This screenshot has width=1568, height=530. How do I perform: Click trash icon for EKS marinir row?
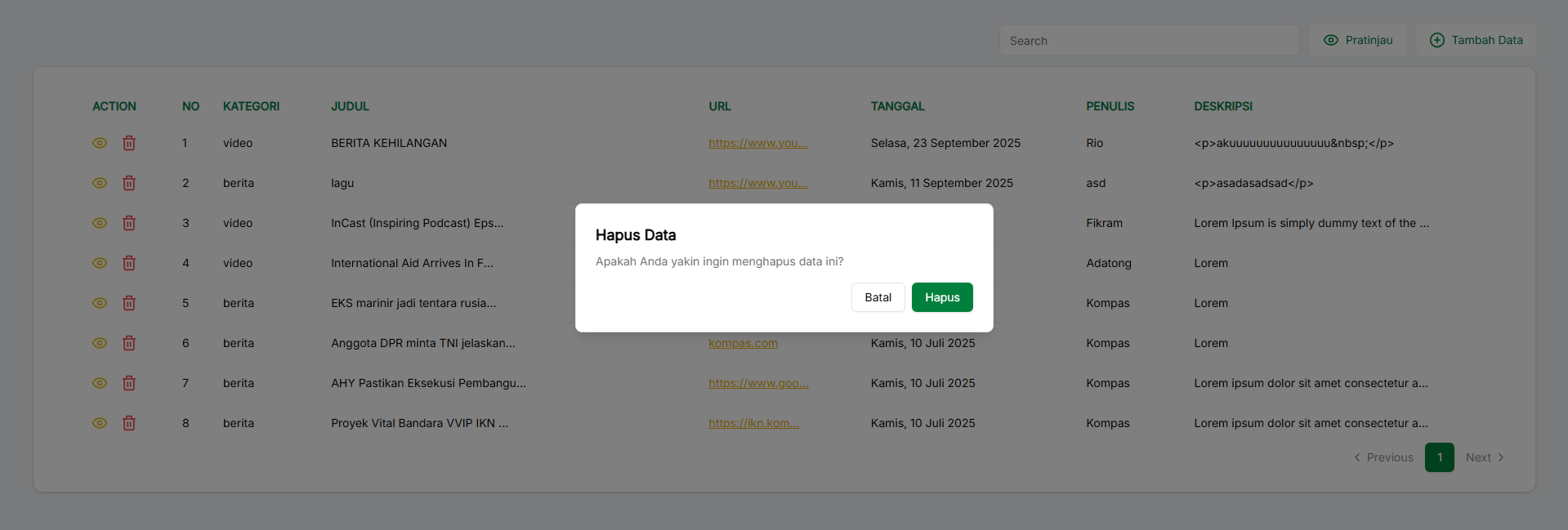[129, 303]
